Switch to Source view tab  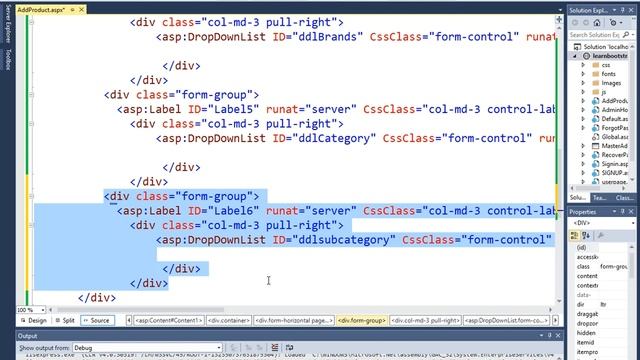(x=97, y=320)
